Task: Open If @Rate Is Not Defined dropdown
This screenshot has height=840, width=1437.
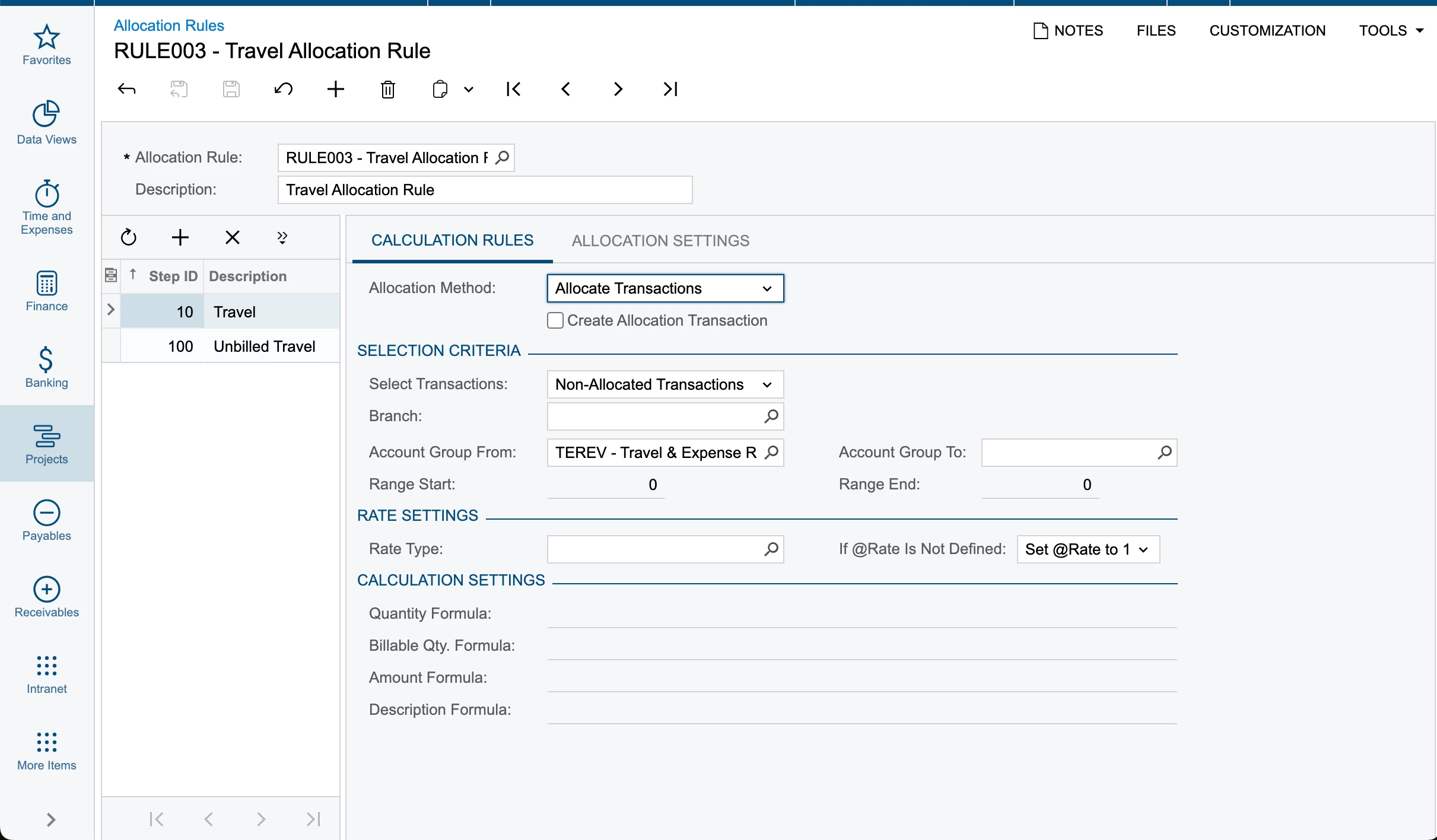Action: [x=1088, y=549]
